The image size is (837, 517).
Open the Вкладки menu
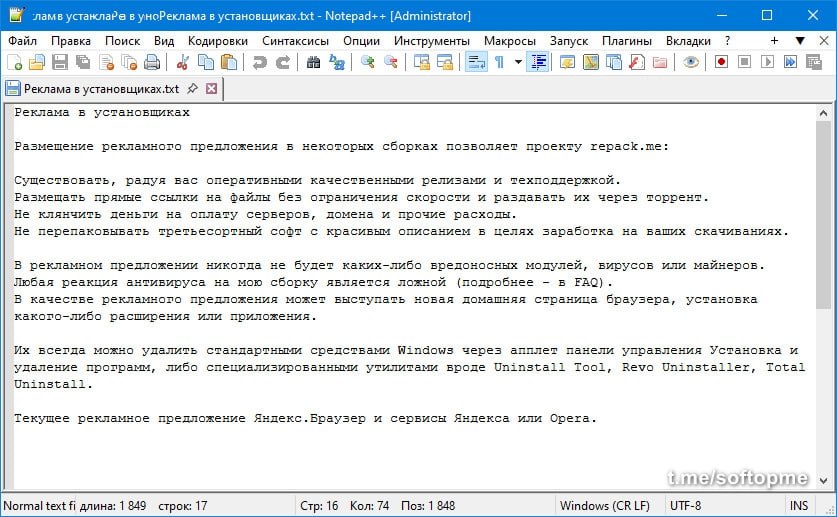click(x=688, y=41)
